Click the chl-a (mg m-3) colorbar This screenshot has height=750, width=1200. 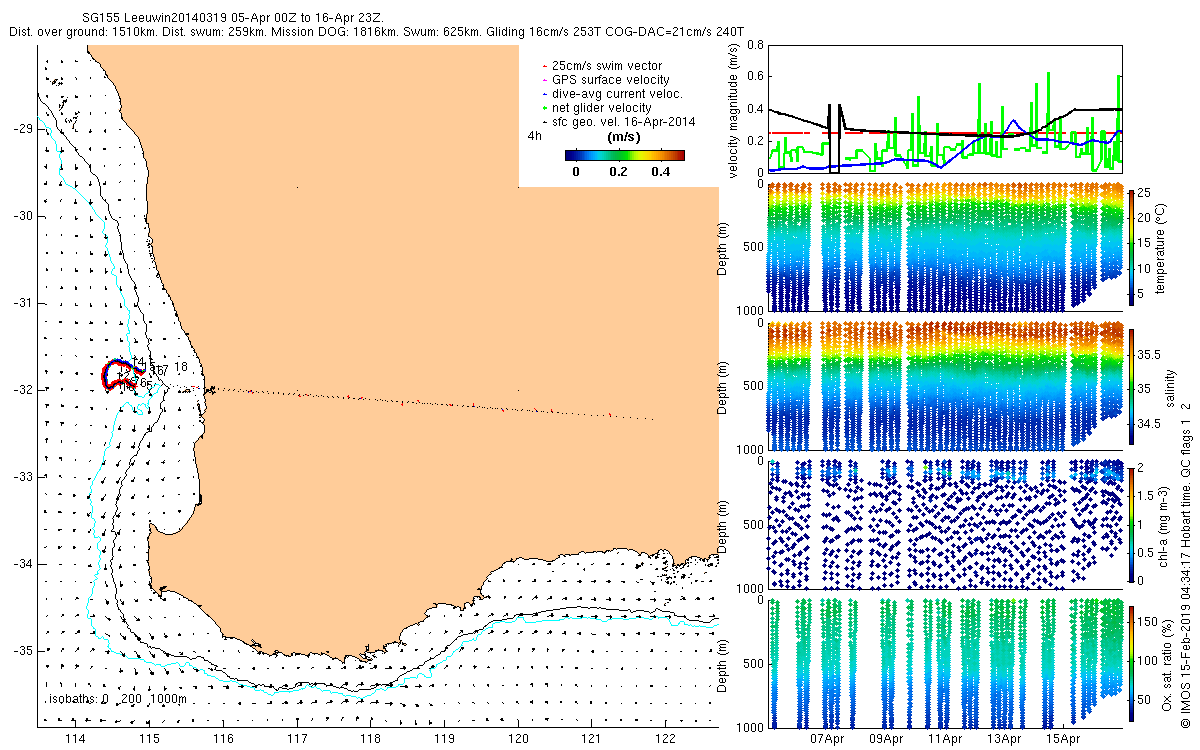[1131, 524]
